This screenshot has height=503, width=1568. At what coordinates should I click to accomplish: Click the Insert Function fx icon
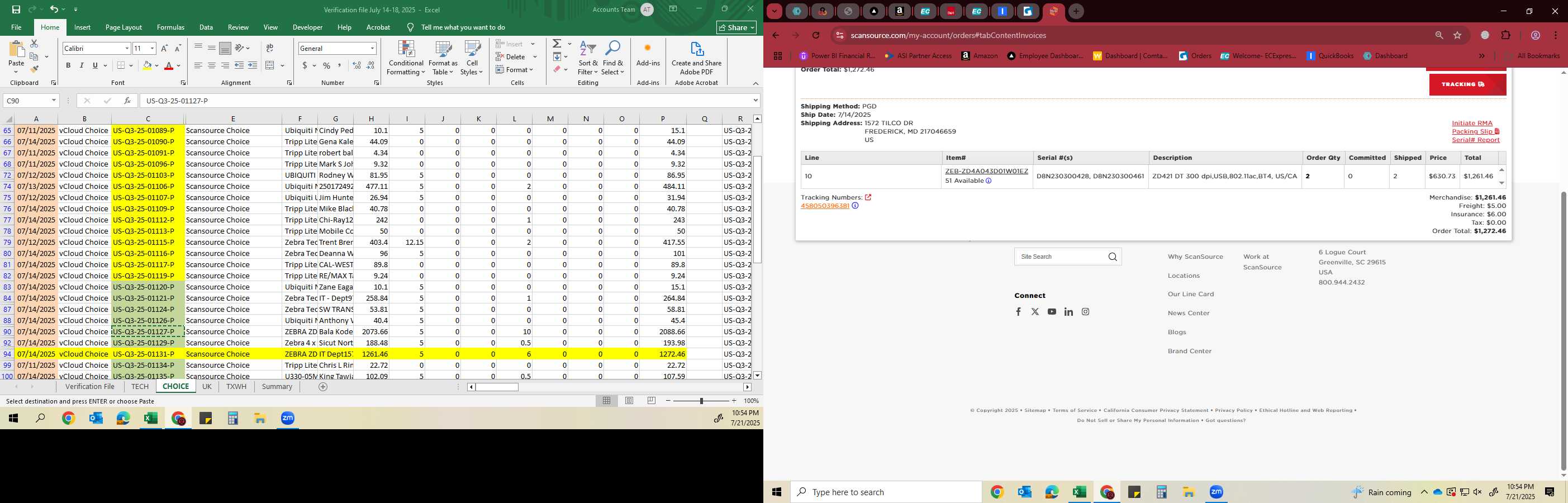point(127,101)
